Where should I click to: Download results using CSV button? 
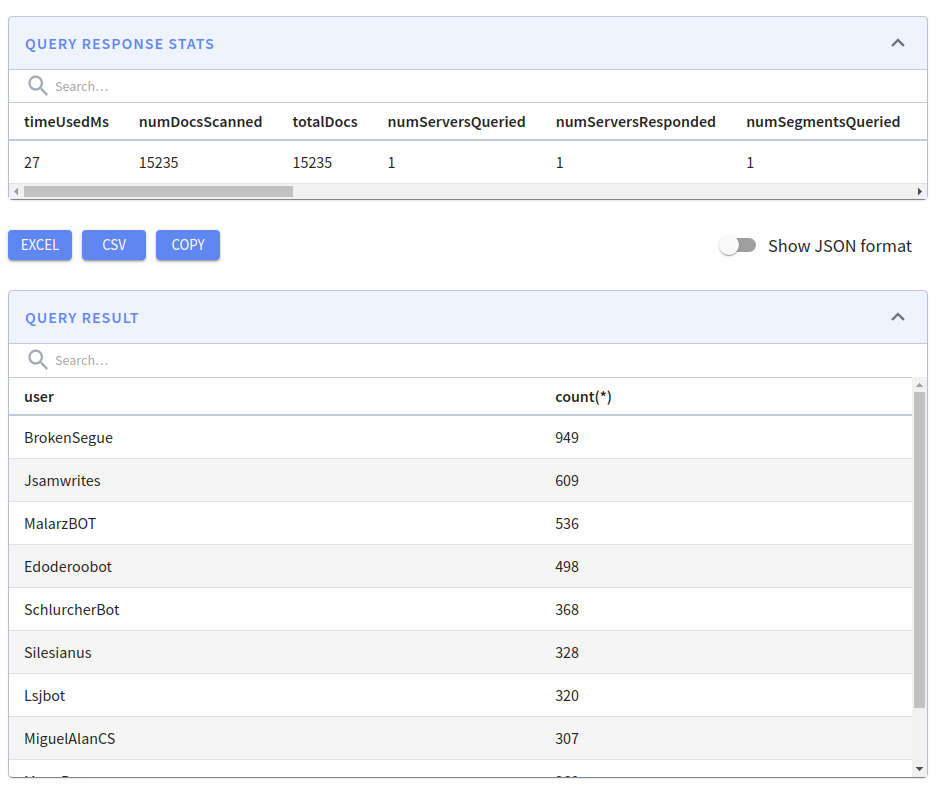114,245
